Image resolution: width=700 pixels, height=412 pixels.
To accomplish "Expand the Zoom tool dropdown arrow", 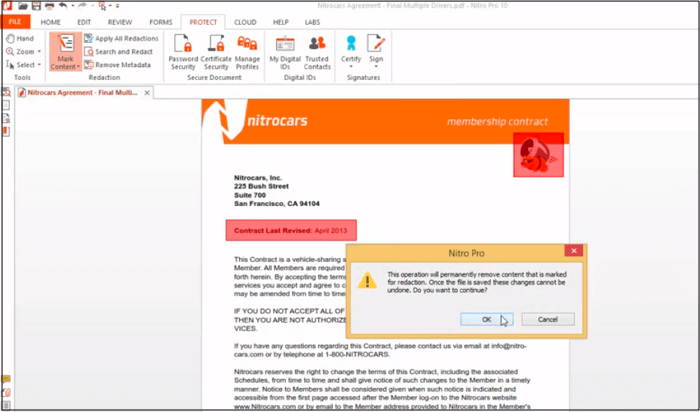I will coord(39,52).
